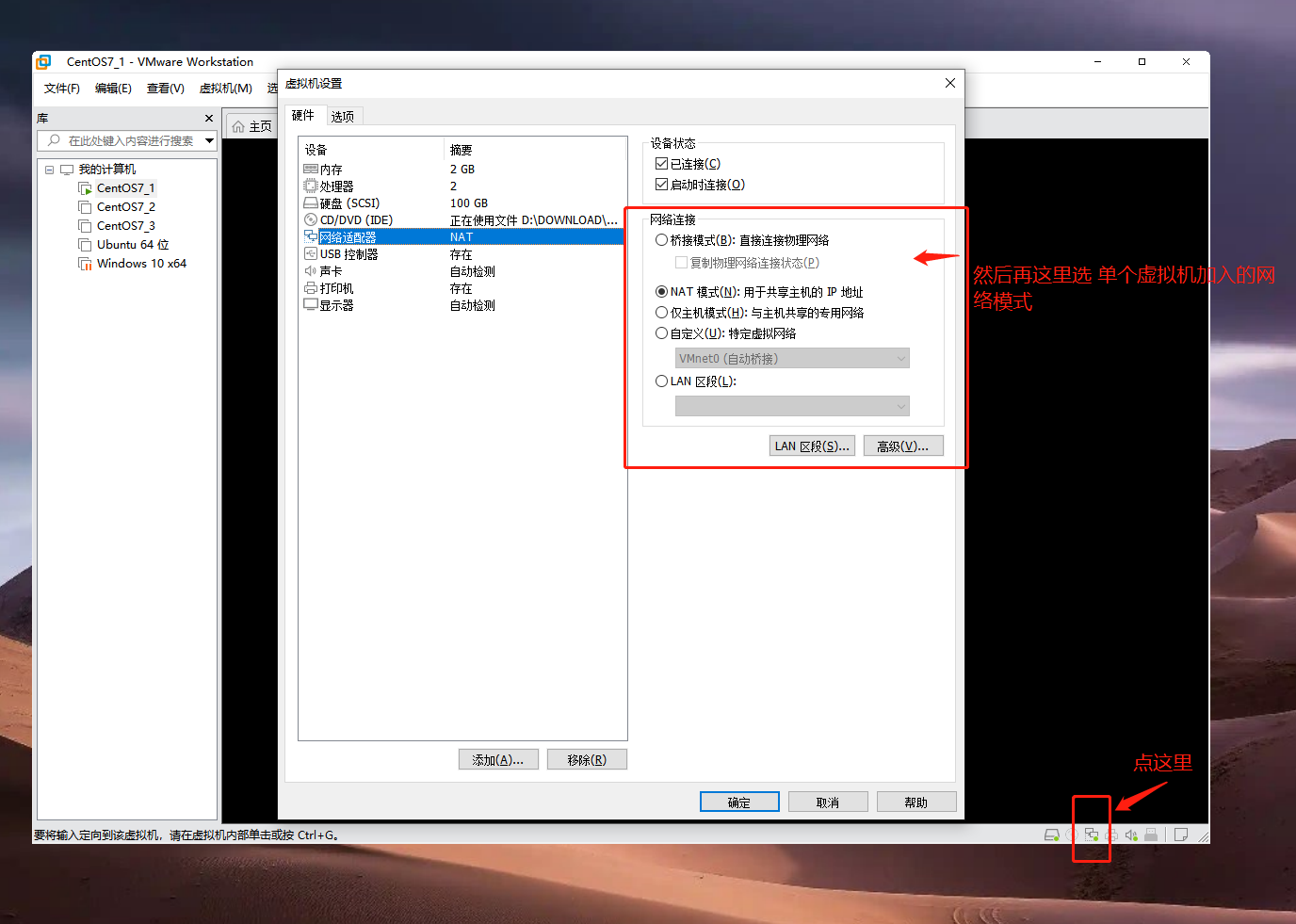
Task: Toggle the 启动时连接(O) checkbox
Action: point(662,185)
